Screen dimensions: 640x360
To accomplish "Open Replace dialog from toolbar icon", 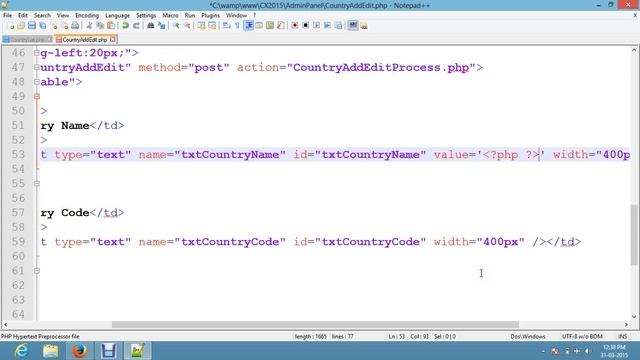I will (x=162, y=26).
